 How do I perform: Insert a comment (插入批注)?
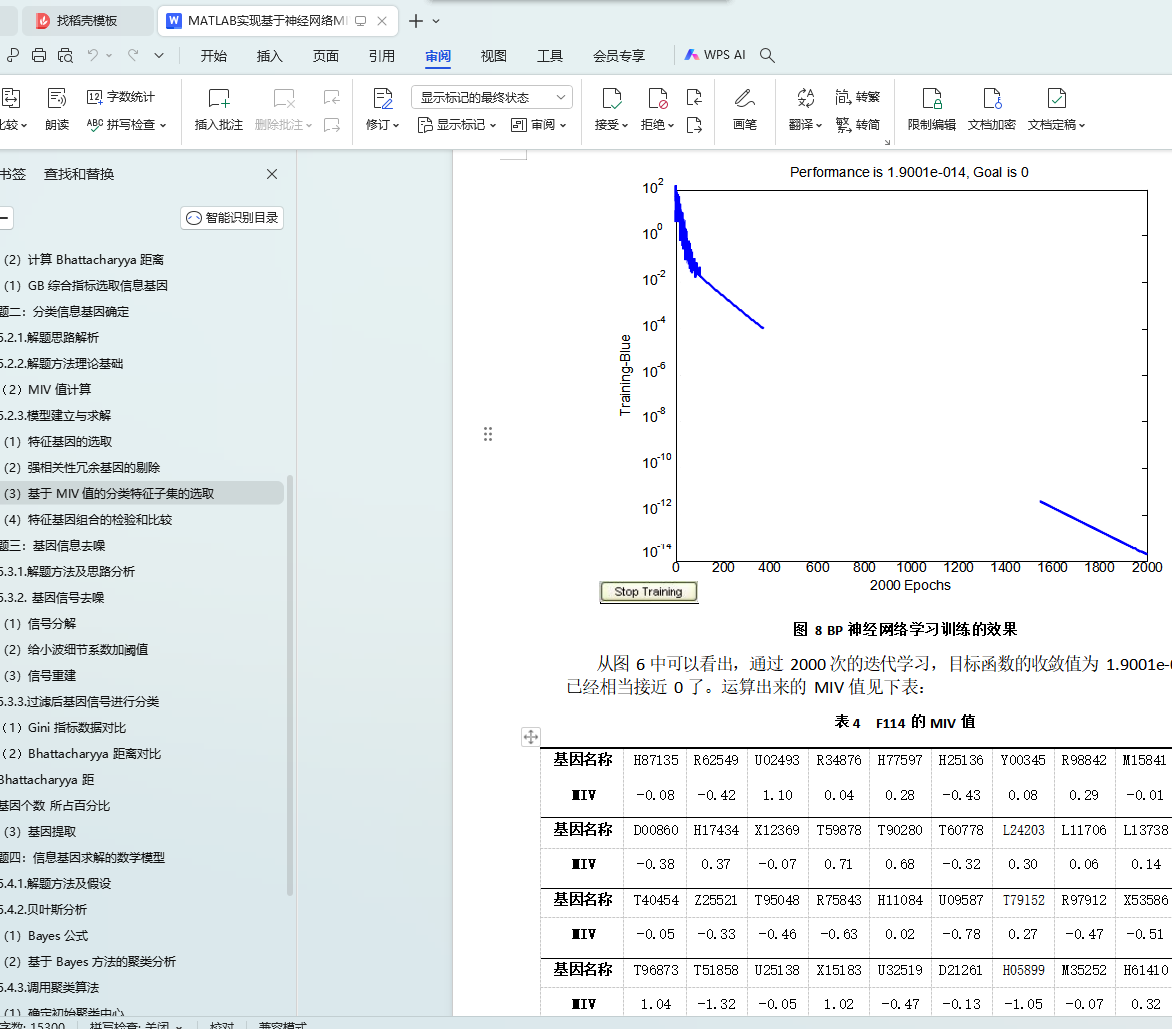[218, 109]
